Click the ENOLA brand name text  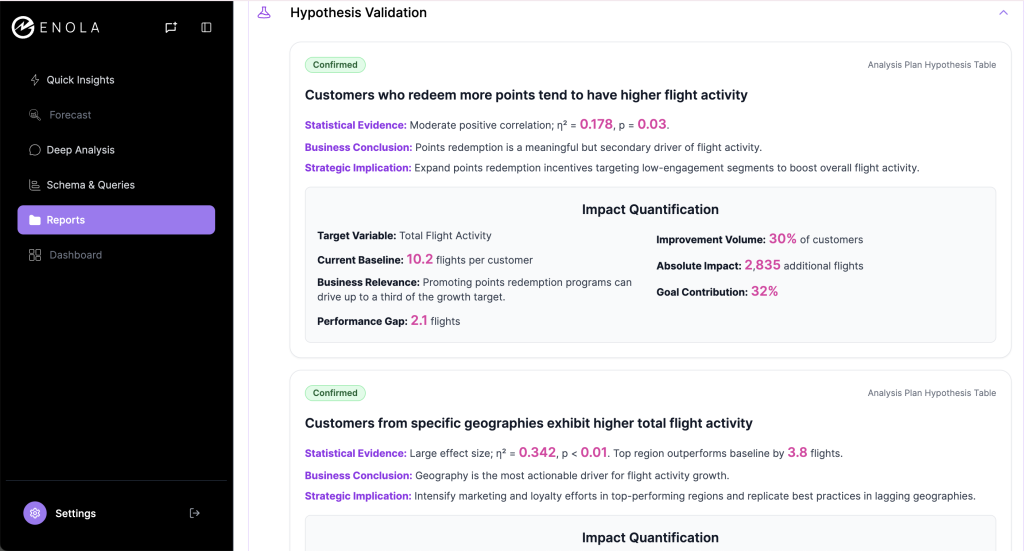coord(69,27)
